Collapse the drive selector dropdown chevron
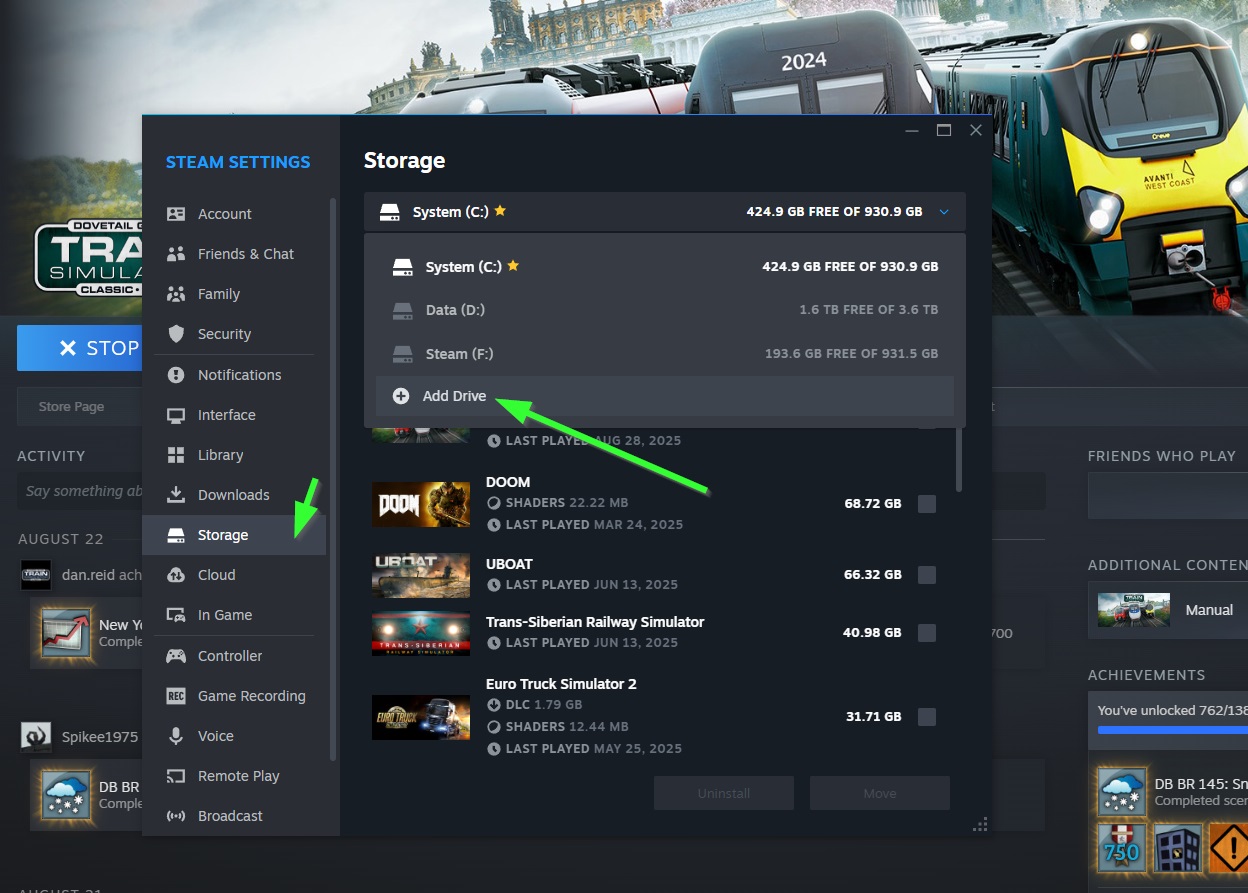Viewport: 1248px width, 893px height. [x=944, y=212]
